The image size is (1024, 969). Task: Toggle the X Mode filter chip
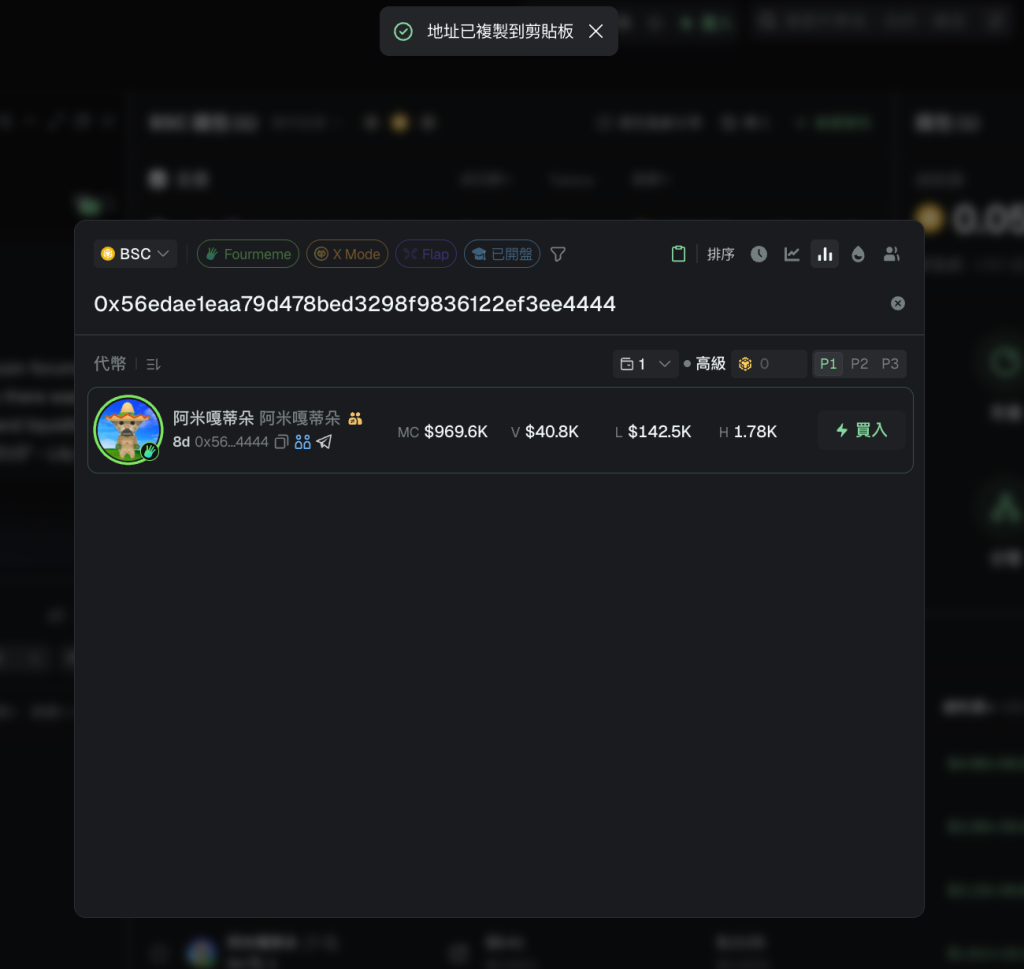click(x=347, y=254)
